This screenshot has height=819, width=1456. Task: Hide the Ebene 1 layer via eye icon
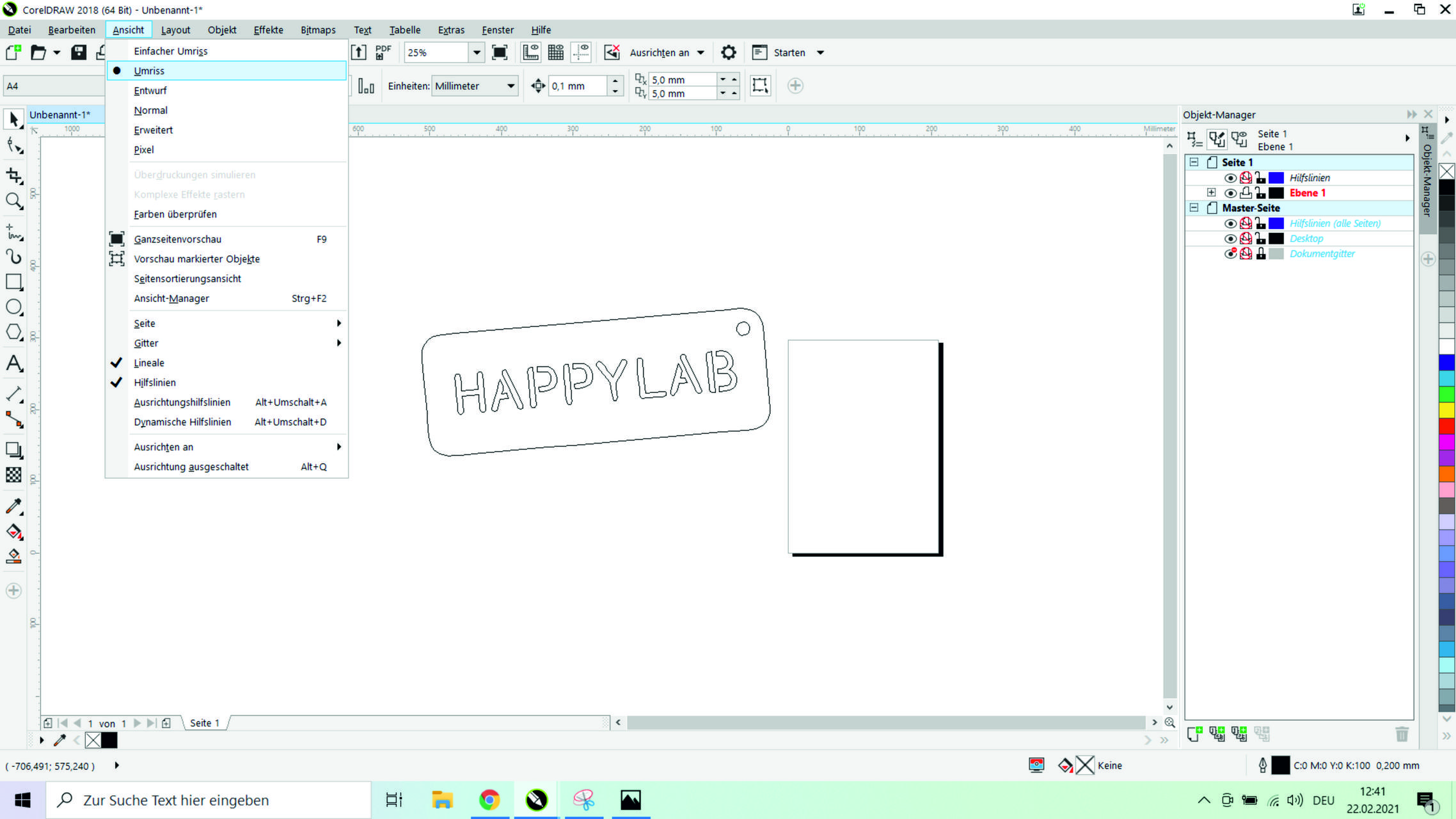click(1230, 193)
